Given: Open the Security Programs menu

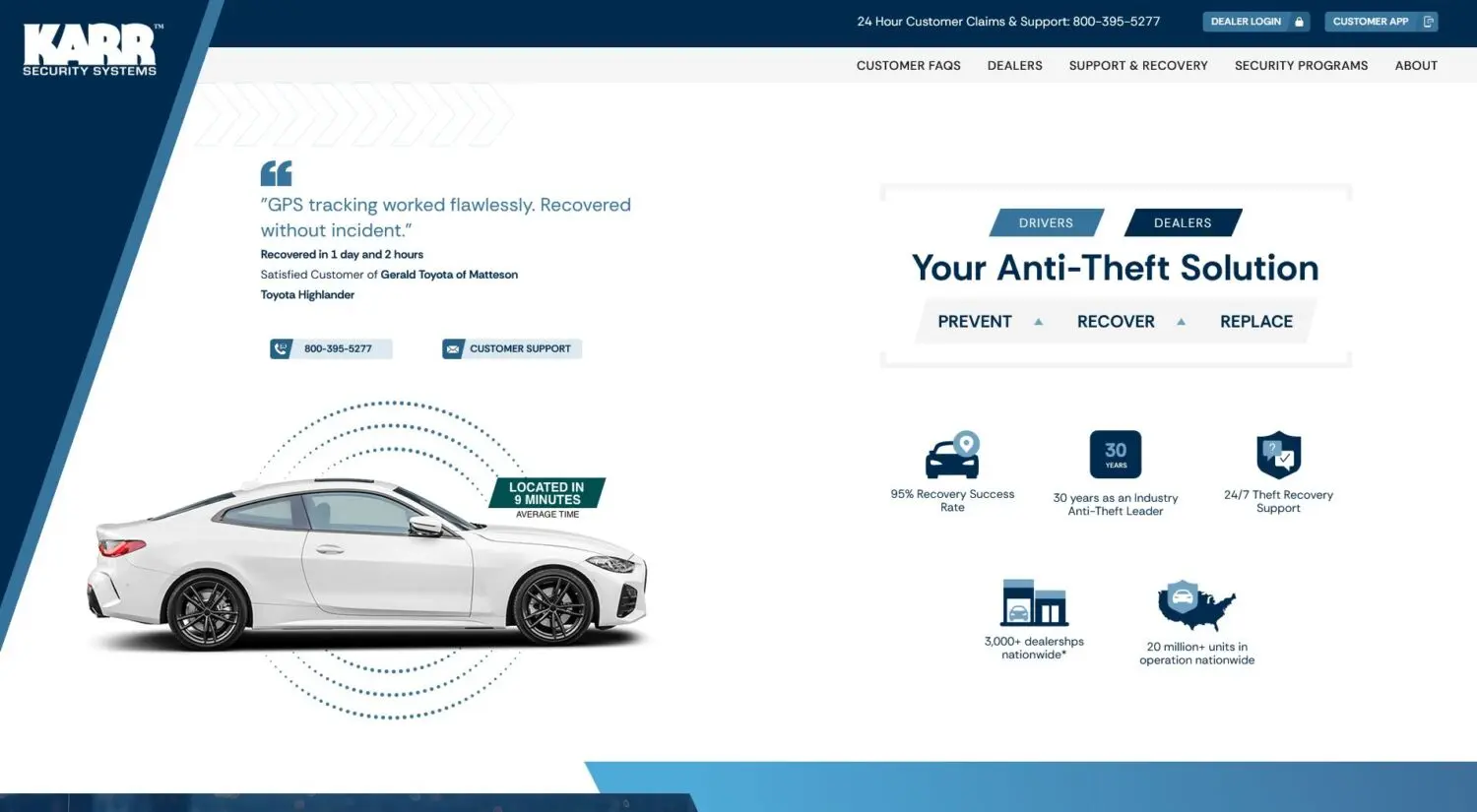Looking at the screenshot, I should click(1301, 65).
